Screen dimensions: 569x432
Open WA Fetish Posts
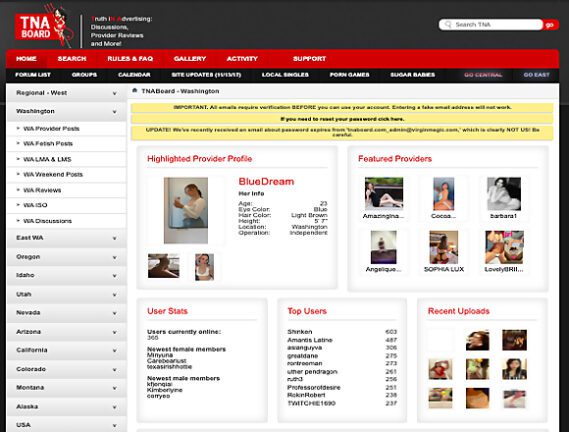[48, 144]
